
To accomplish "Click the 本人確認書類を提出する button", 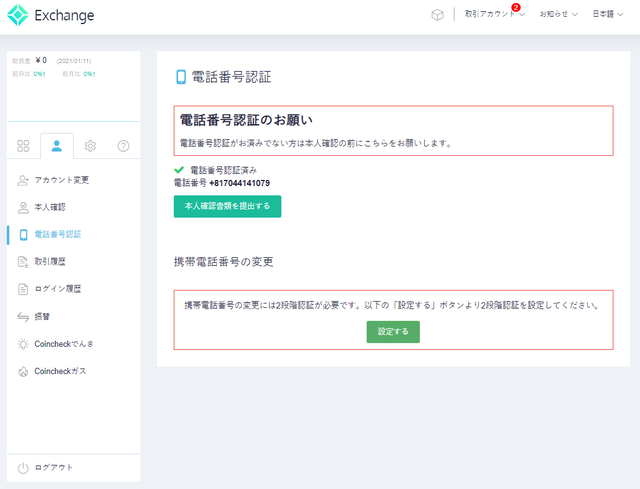I will click(x=227, y=207).
